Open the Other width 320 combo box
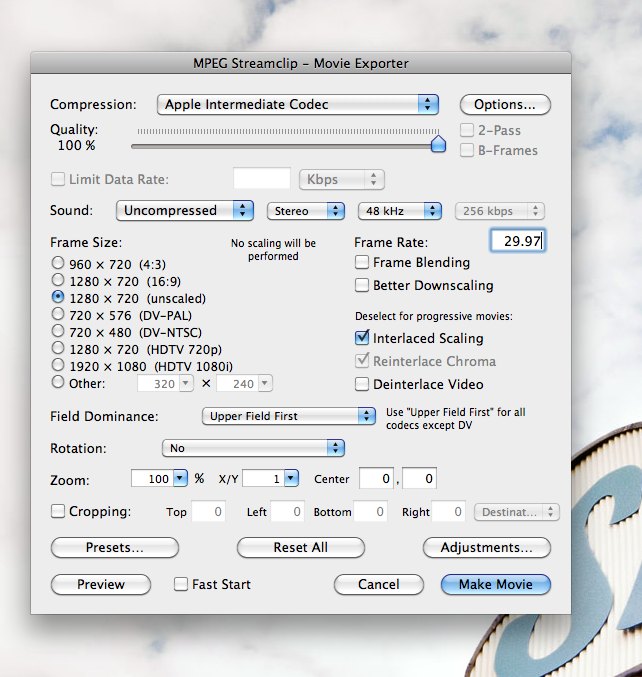Viewport: 642px width, 677px height. coord(165,383)
